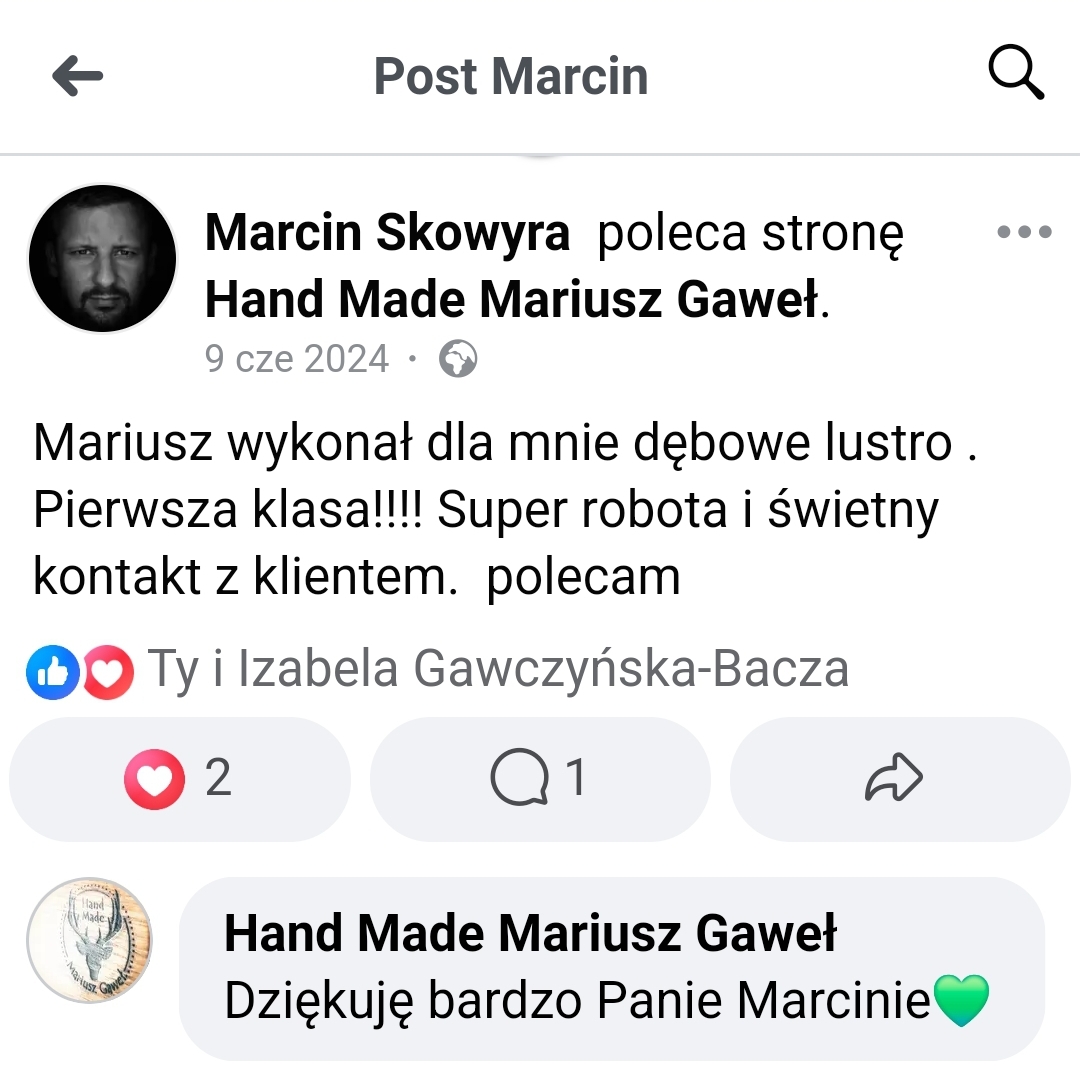Click the green heart emoji in comment
This screenshot has width=1080, height=1074.
tap(962, 1000)
